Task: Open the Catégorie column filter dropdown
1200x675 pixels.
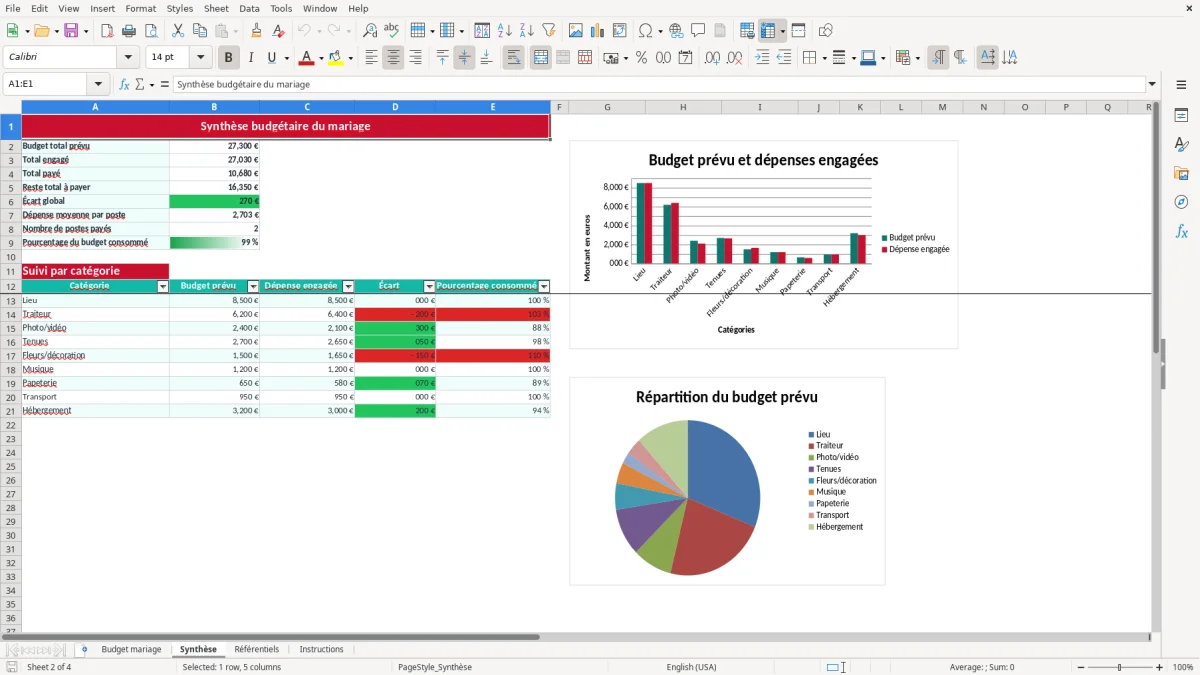Action: click(x=163, y=286)
